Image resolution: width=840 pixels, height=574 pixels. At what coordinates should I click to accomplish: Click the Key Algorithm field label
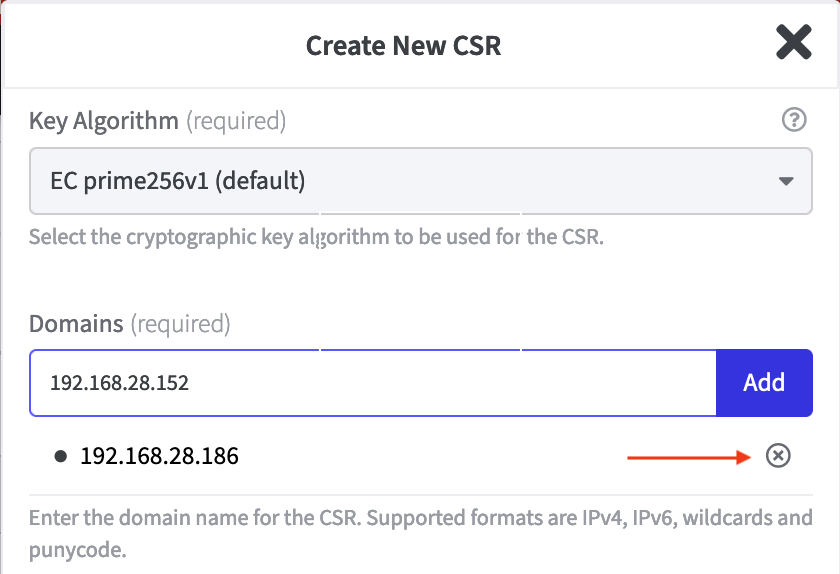point(104,121)
